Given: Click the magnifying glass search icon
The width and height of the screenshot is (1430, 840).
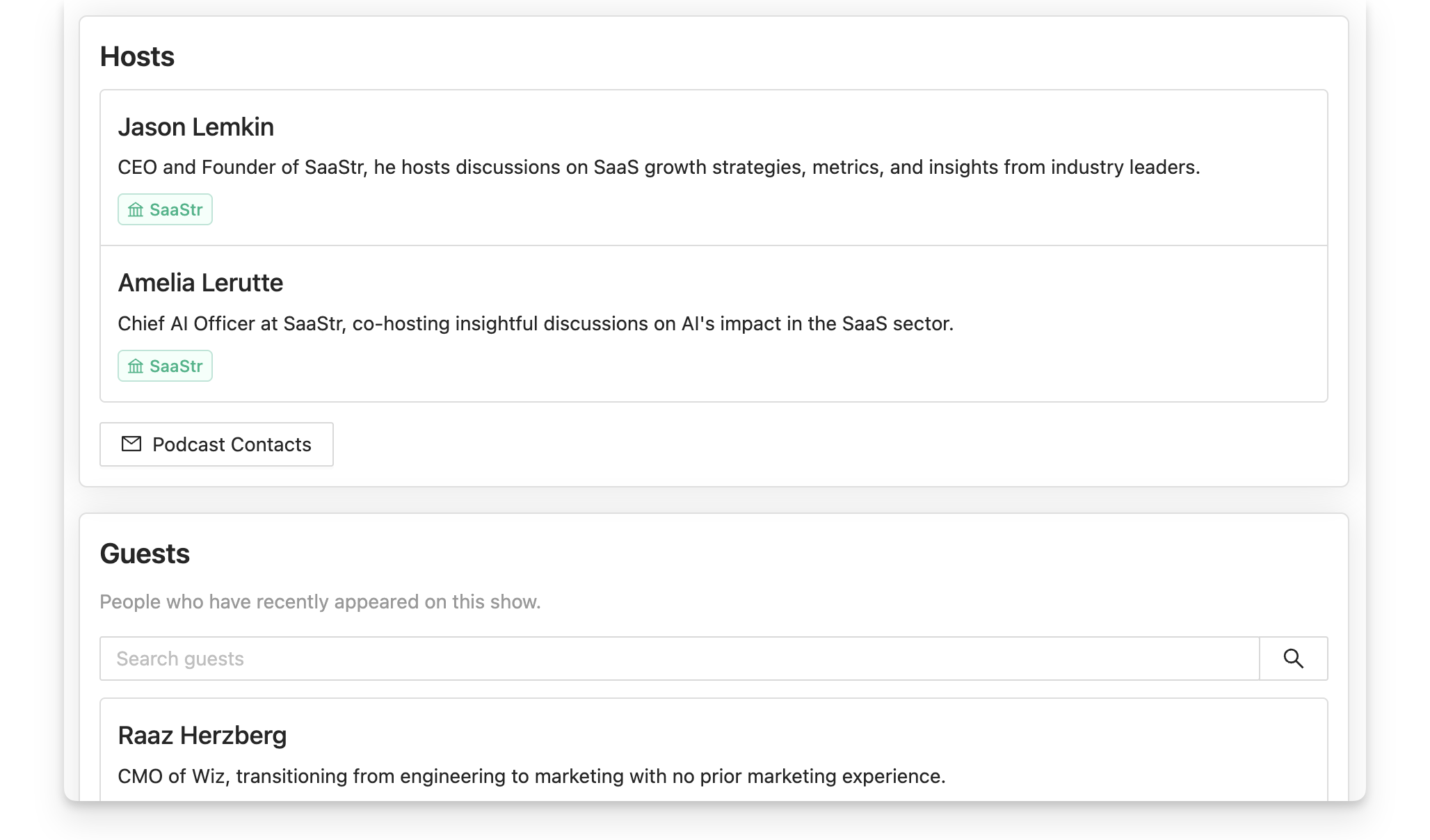Looking at the screenshot, I should 1293,659.
